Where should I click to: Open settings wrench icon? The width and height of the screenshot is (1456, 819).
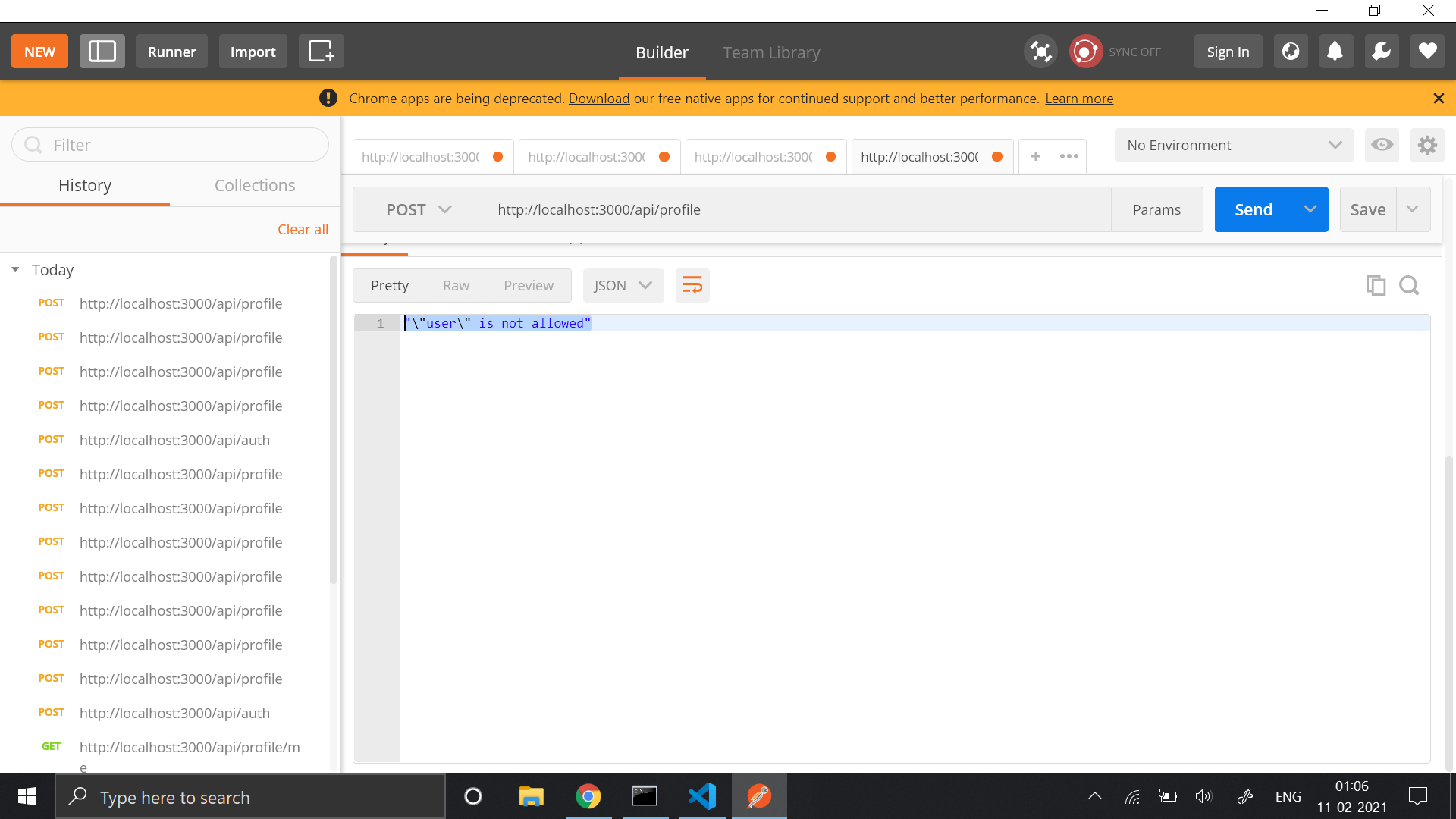tap(1381, 52)
